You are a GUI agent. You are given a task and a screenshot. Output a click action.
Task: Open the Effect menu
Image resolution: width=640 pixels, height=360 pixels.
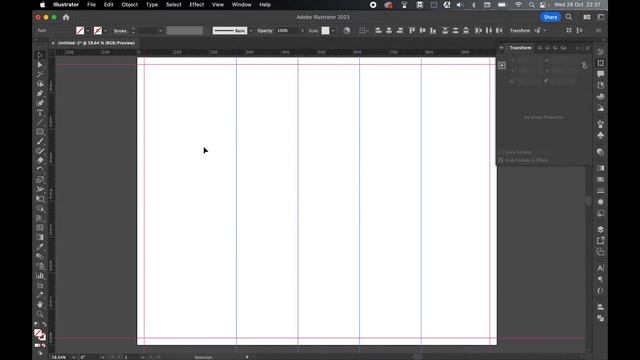[196, 5]
